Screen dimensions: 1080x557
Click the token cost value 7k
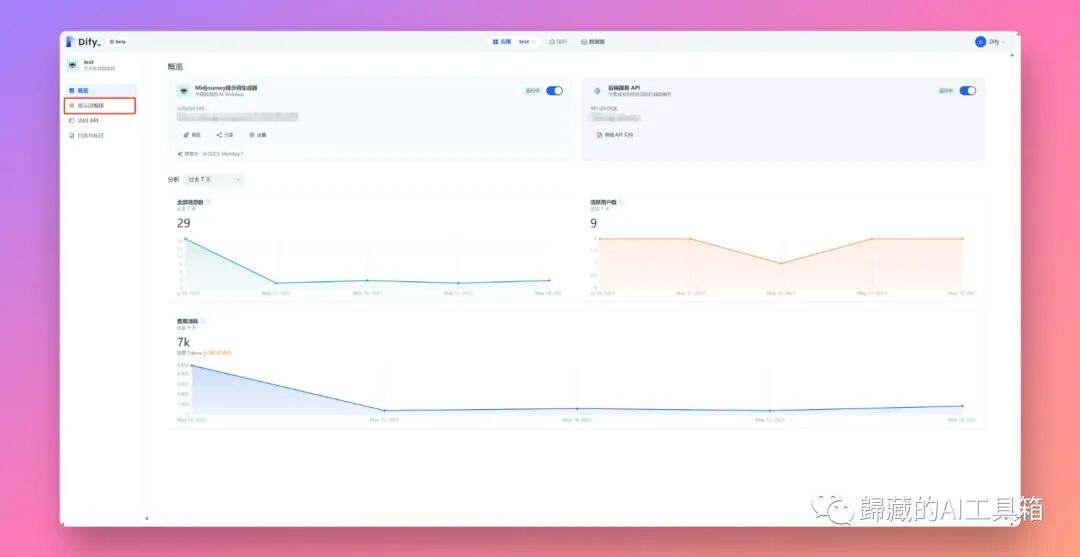(183, 342)
